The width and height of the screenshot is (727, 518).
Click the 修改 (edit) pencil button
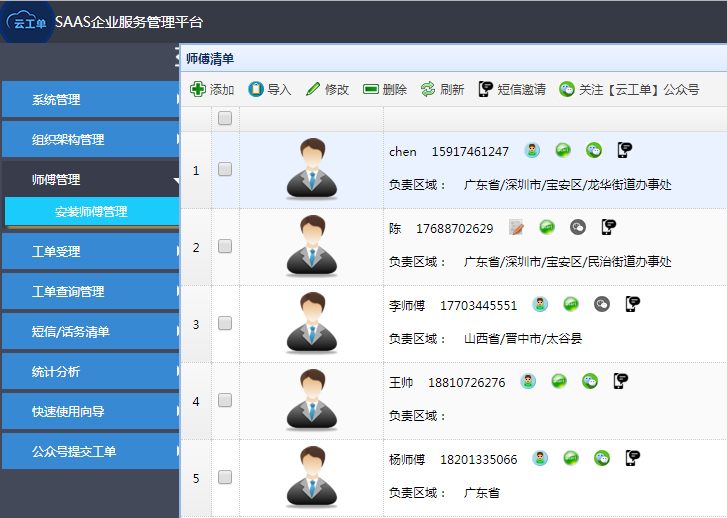pos(327,89)
